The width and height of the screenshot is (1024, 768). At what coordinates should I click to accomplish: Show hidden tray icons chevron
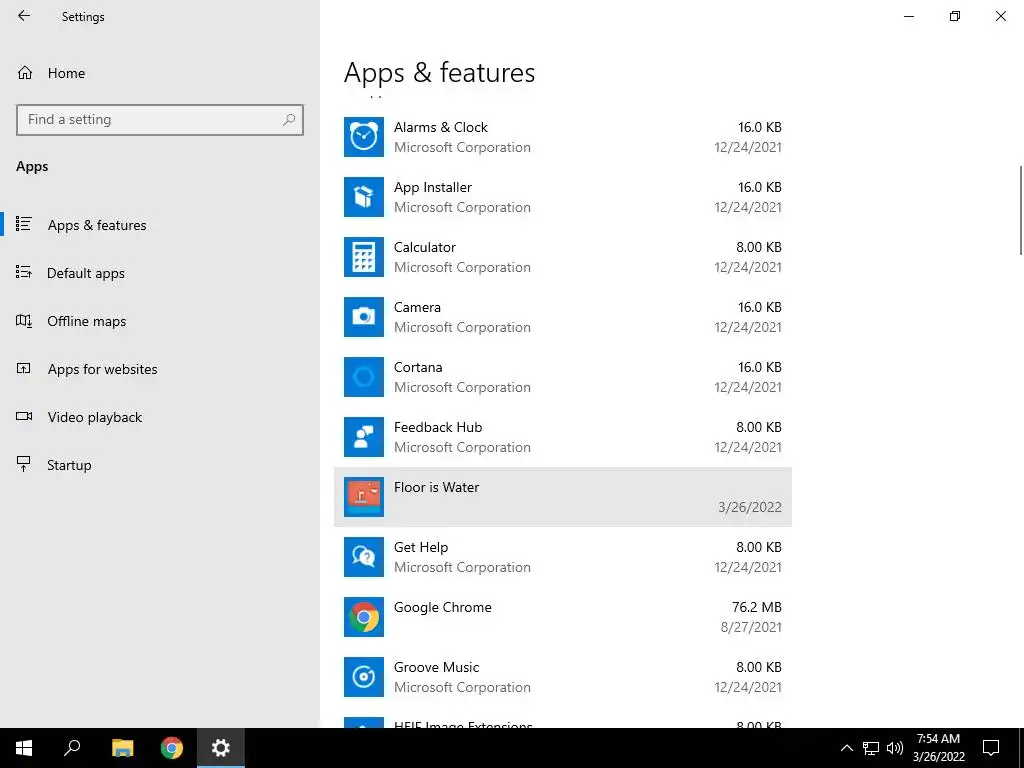coord(846,748)
